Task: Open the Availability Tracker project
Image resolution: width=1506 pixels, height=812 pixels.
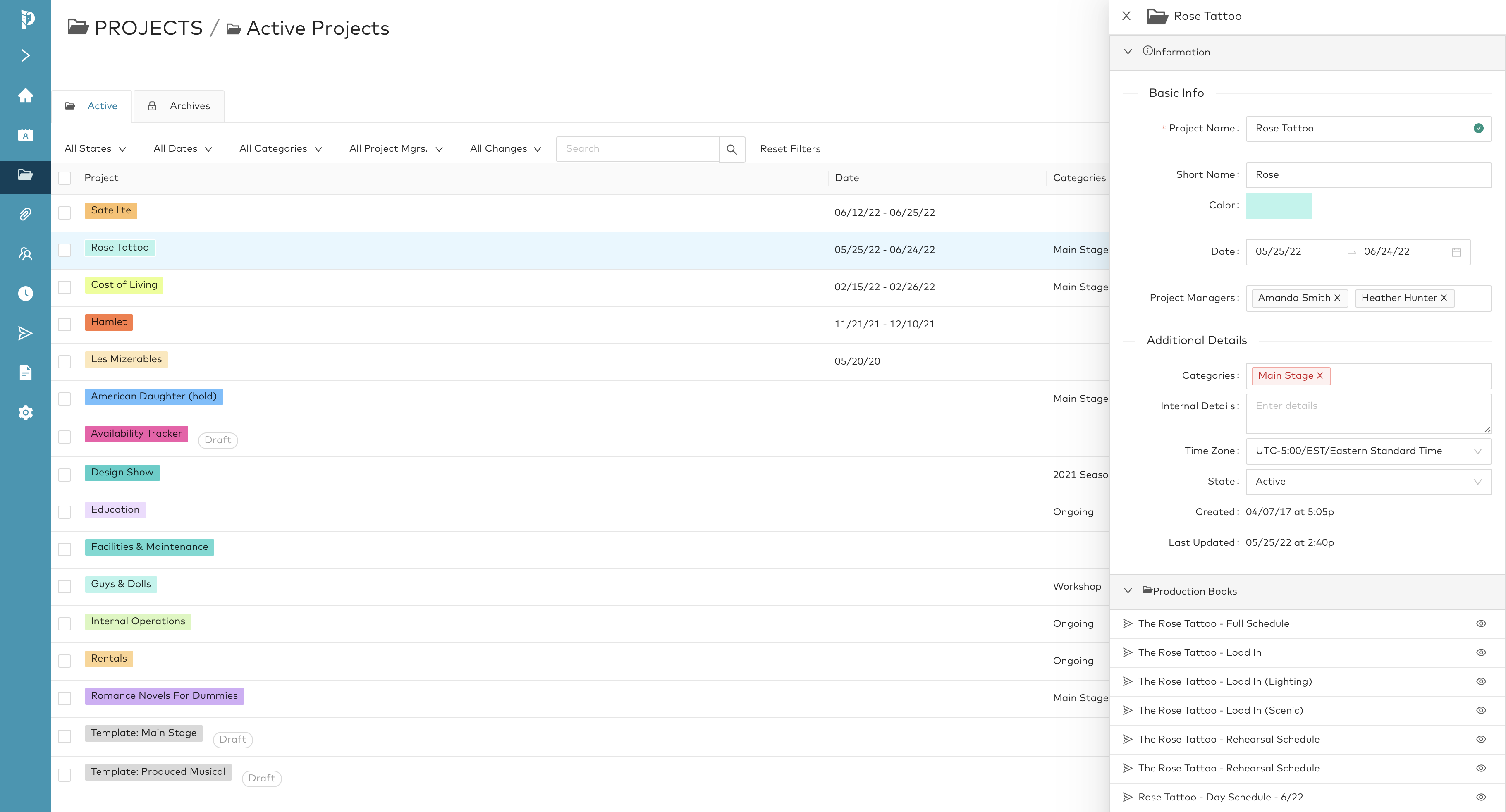Action: point(136,434)
